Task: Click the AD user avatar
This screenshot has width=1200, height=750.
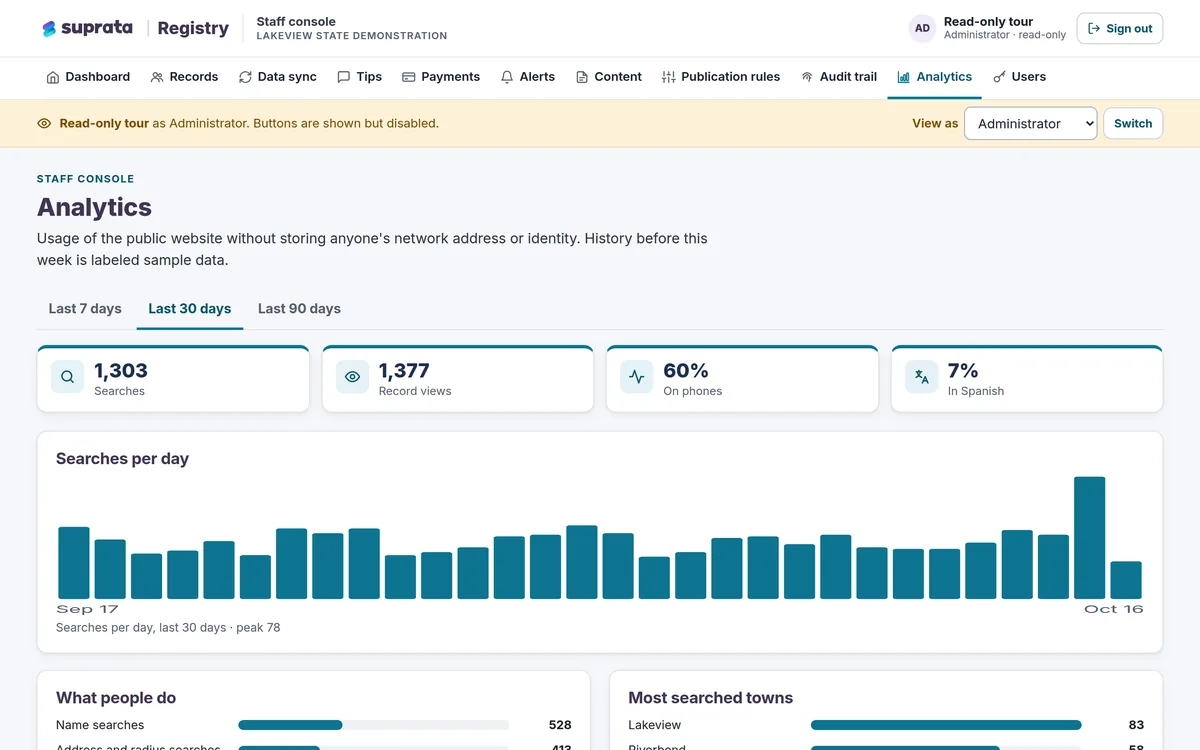Action: pyautogui.click(x=922, y=28)
